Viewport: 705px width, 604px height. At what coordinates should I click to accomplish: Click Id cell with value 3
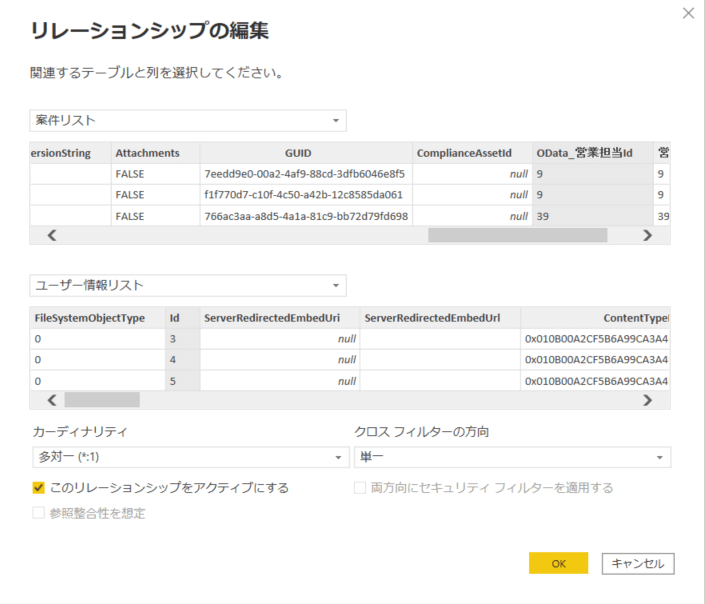pyautogui.click(x=183, y=339)
